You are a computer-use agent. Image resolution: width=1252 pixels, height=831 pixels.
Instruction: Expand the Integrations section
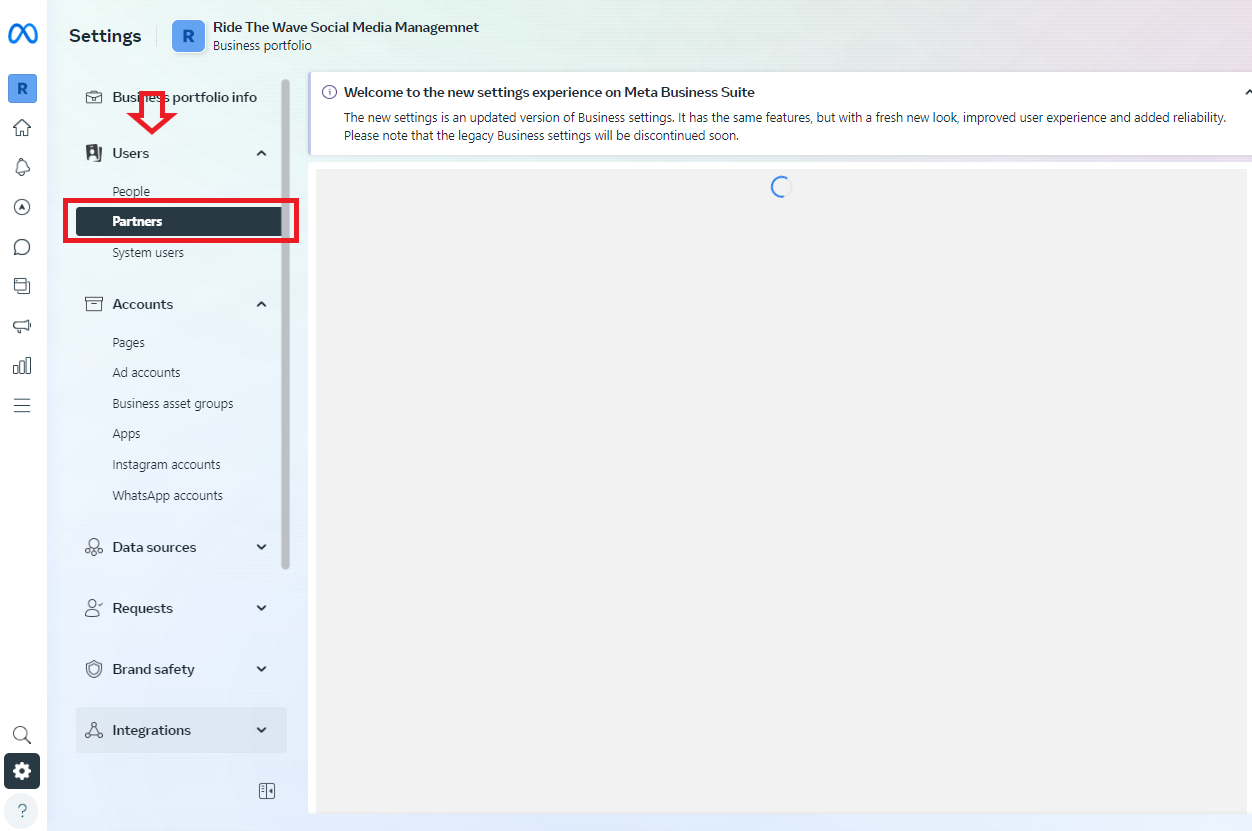point(261,729)
